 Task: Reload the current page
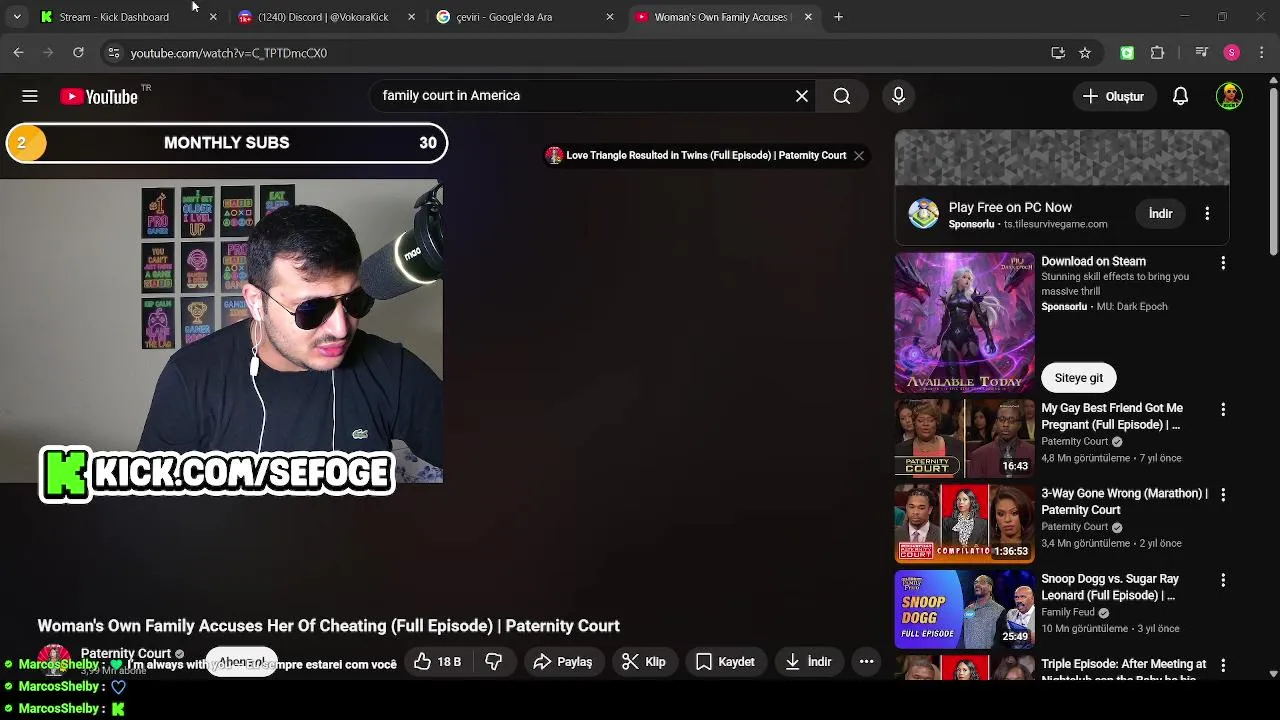pyautogui.click(x=78, y=53)
